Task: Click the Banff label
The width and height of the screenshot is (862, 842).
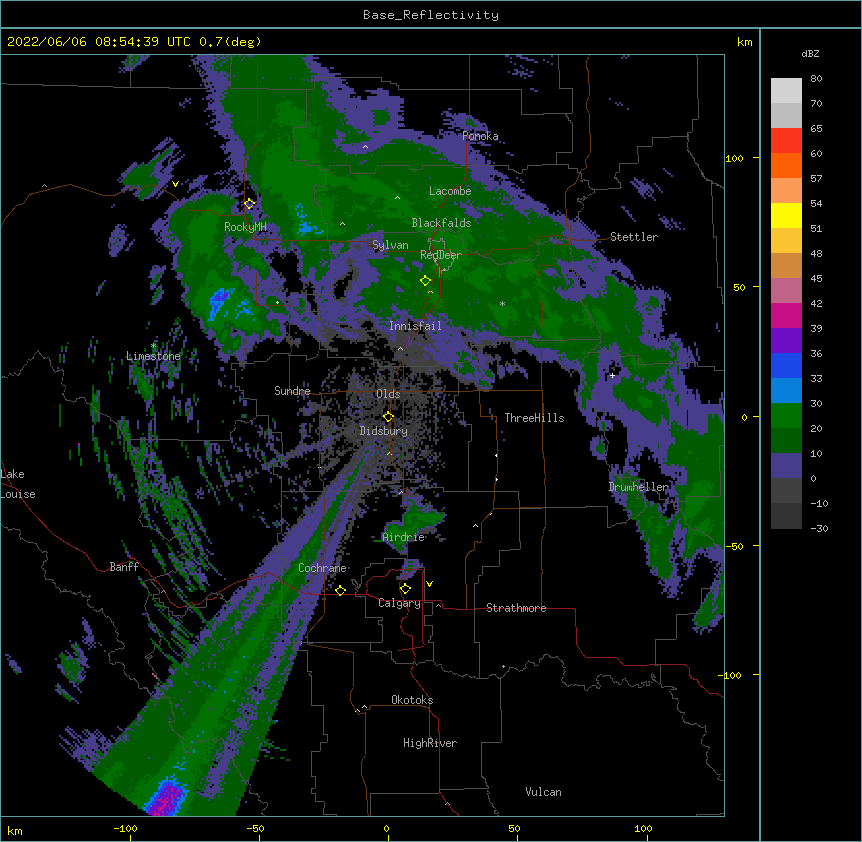Action: click(124, 567)
